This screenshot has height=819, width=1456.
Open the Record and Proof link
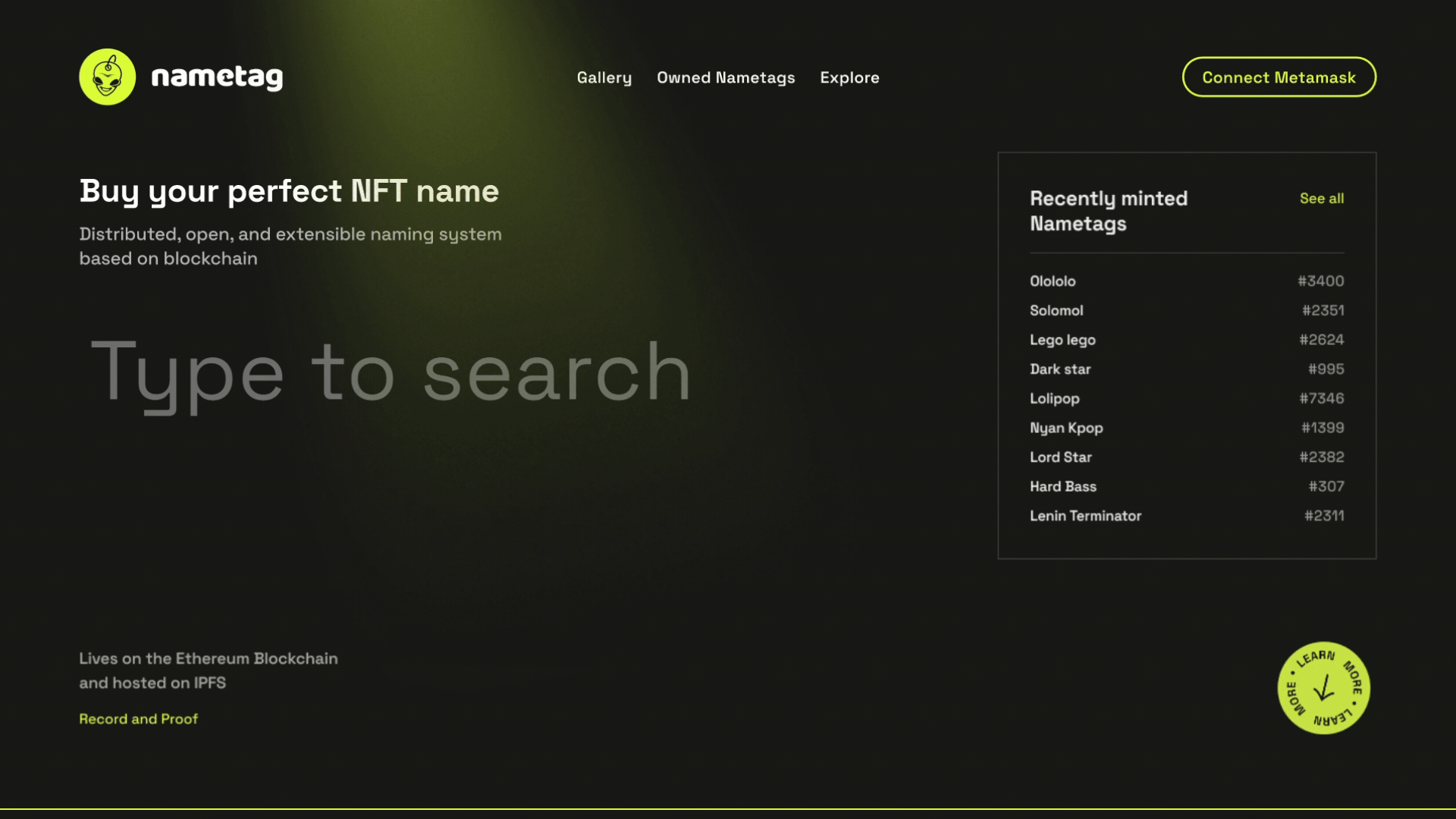point(138,718)
